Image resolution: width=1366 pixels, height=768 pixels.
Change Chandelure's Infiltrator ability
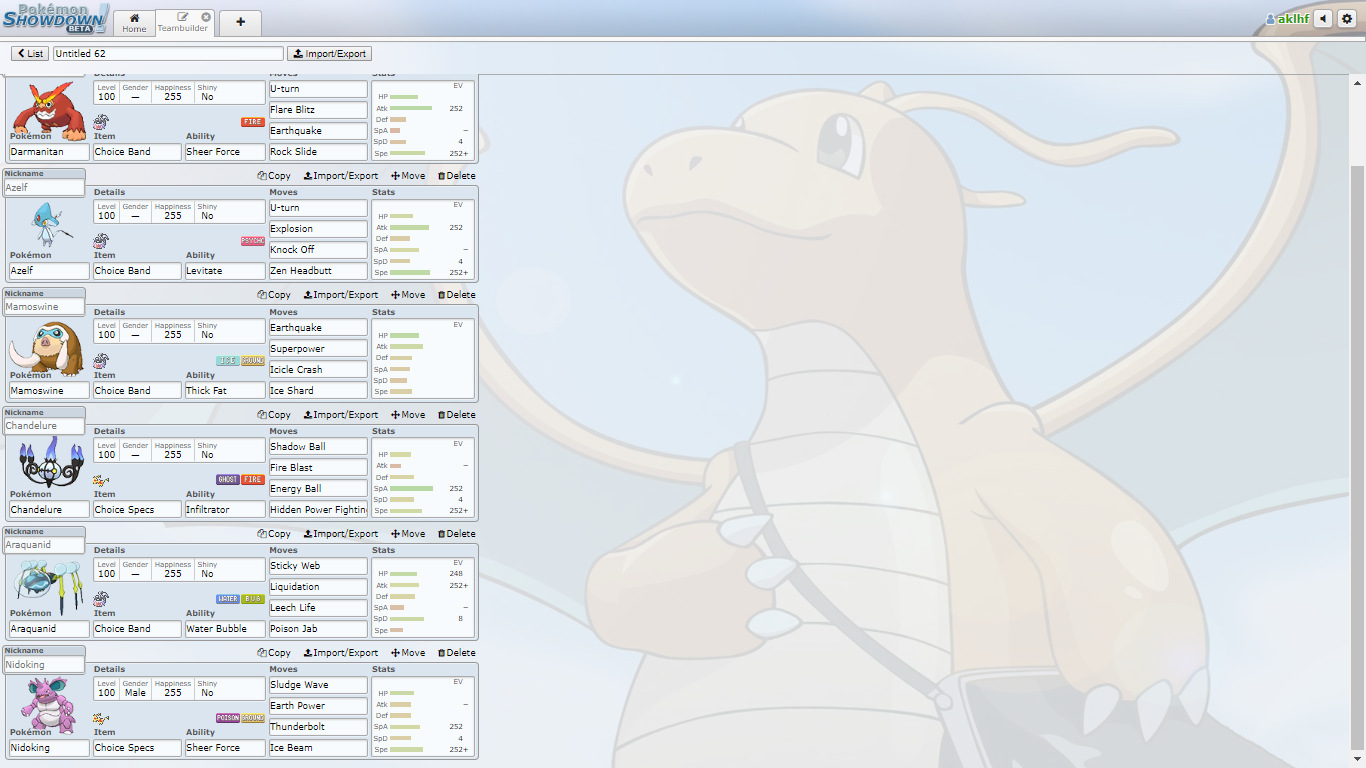click(x=225, y=510)
